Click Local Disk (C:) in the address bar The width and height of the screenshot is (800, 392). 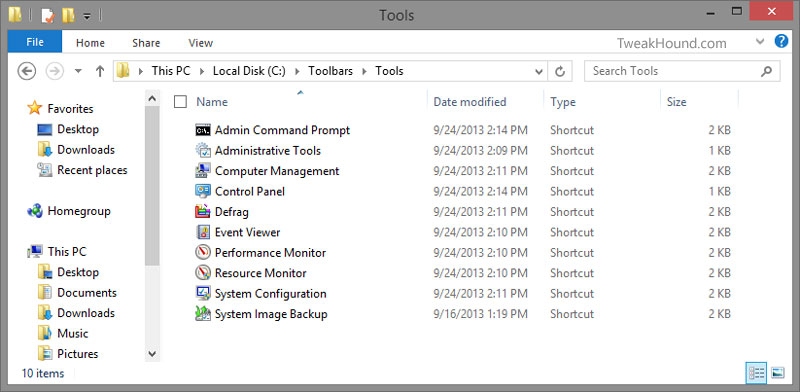pos(250,71)
